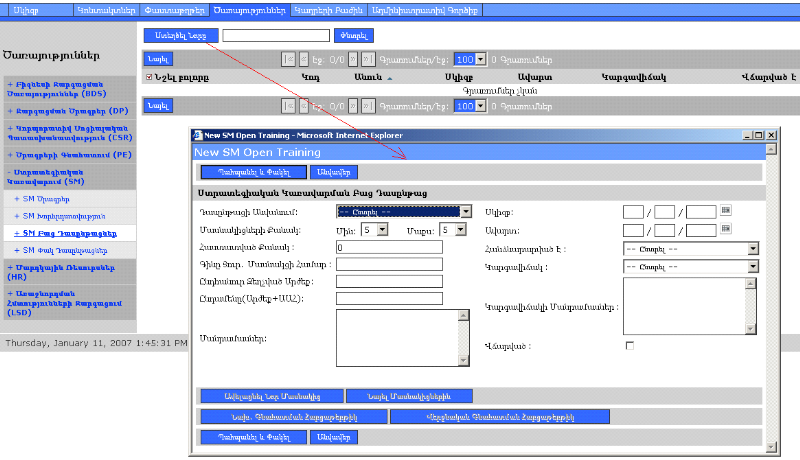
Task: Jump to last page in top pagination bar
Action: tap(369, 60)
